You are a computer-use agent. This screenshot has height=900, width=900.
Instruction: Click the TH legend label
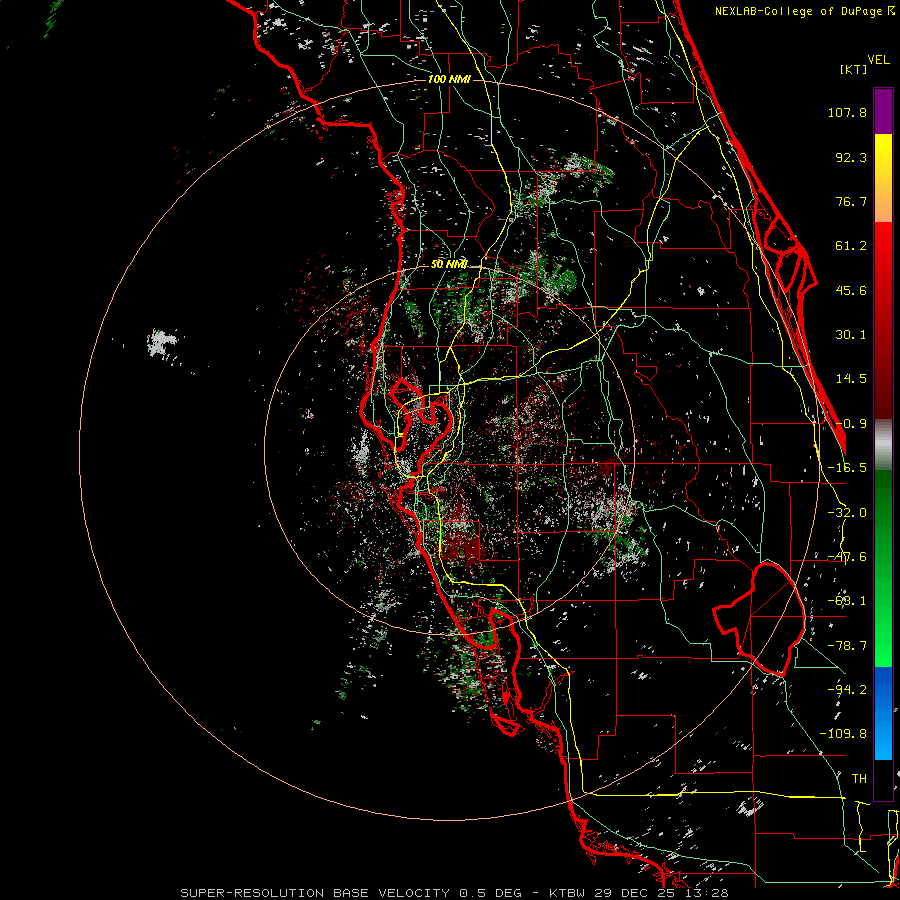click(x=859, y=779)
